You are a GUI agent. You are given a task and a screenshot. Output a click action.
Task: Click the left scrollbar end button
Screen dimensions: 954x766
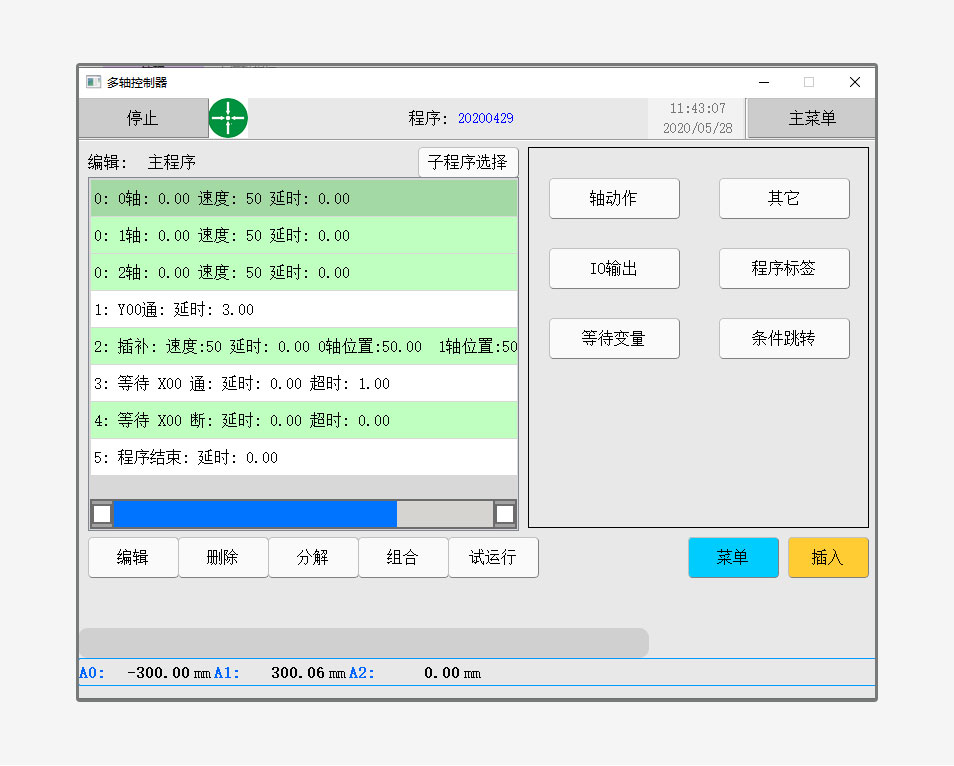pos(102,514)
